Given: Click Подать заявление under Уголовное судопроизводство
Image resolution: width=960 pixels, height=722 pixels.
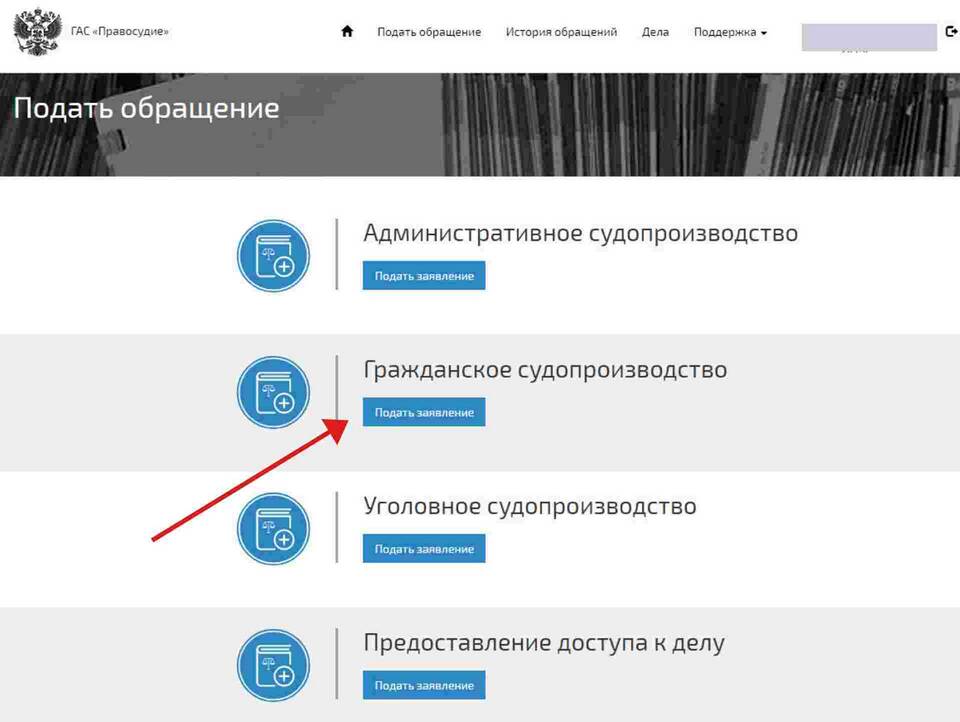Looking at the screenshot, I should tap(424, 549).
